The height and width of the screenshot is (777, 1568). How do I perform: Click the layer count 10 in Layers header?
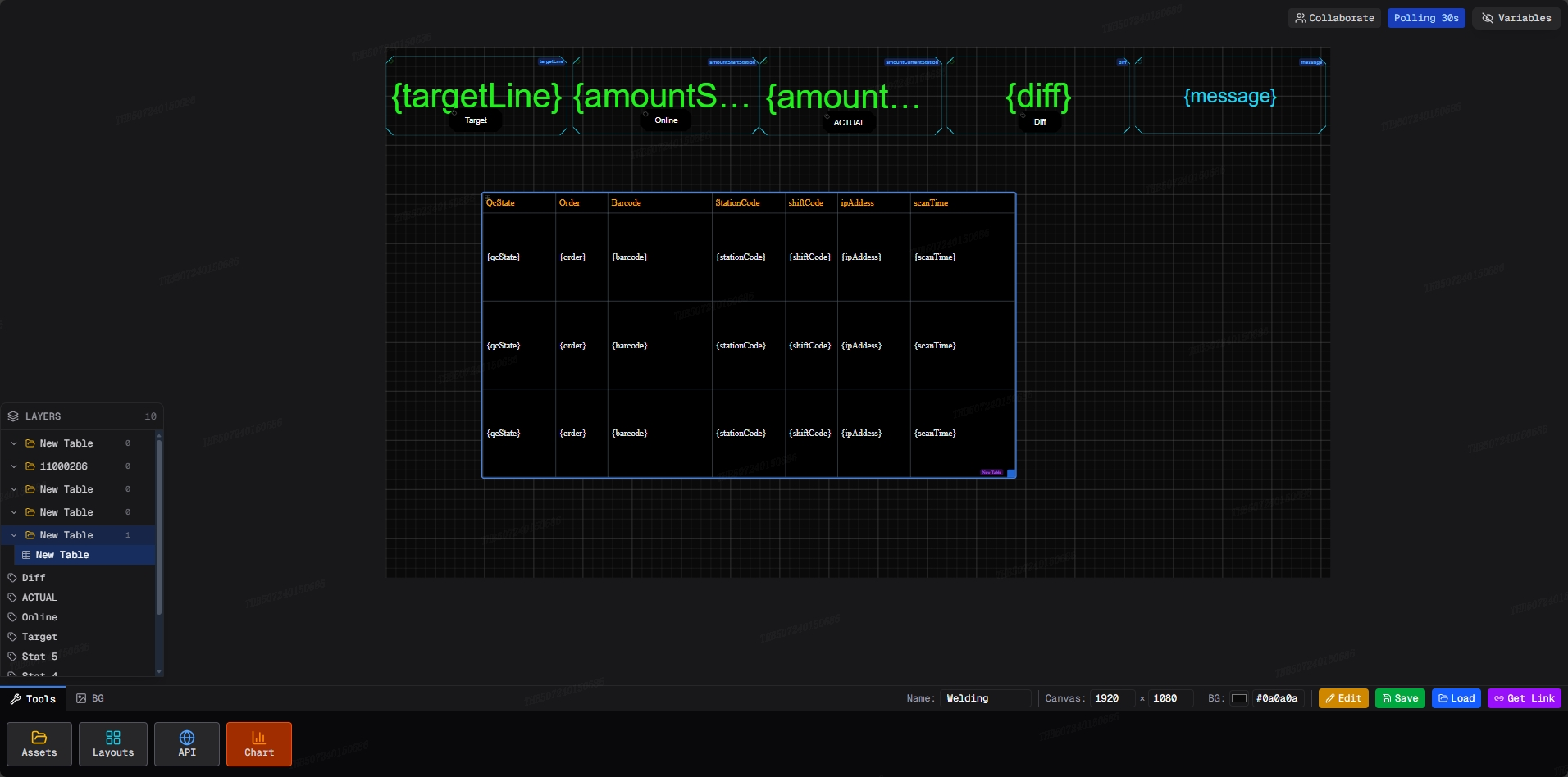(151, 416)
